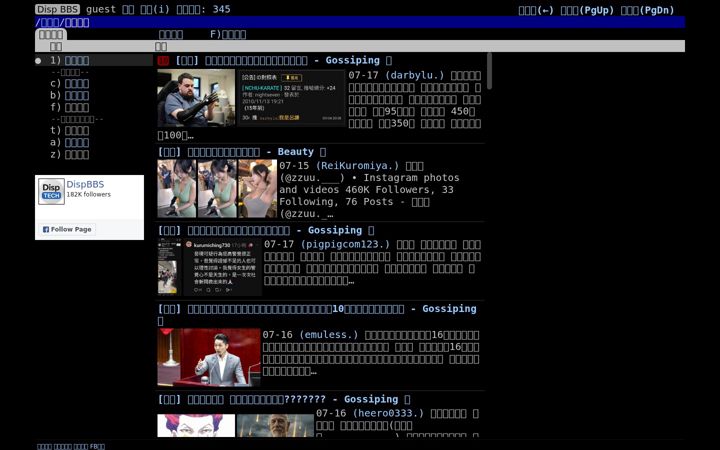Open menu entry a) in the left list

point(70,142)
